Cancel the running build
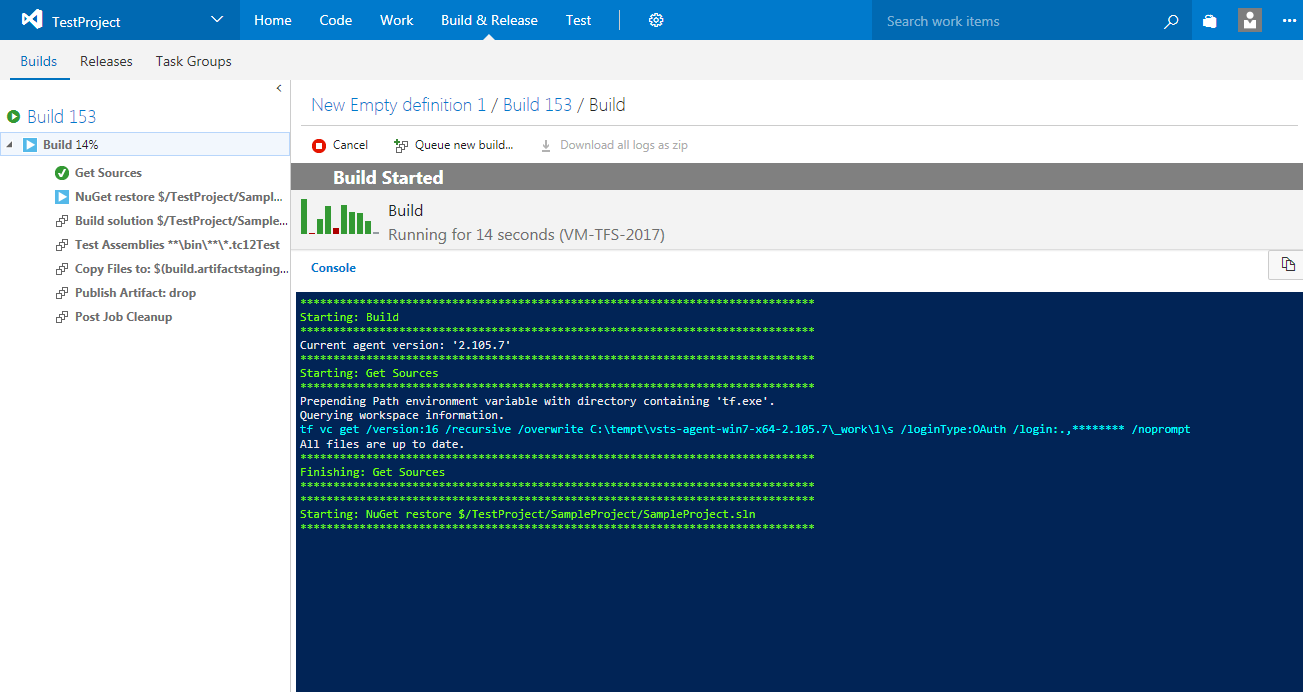Image resolution: width=1303 pixels, height=692 pixels. (340, 145)
